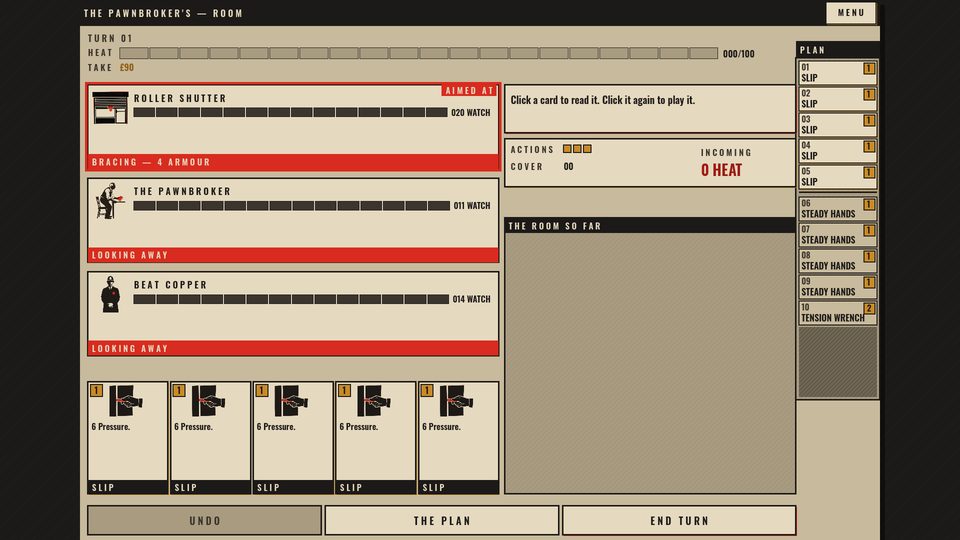
Task: Click cost badge 2 on Tension Wrench
Action: click(x=869, y=308)
